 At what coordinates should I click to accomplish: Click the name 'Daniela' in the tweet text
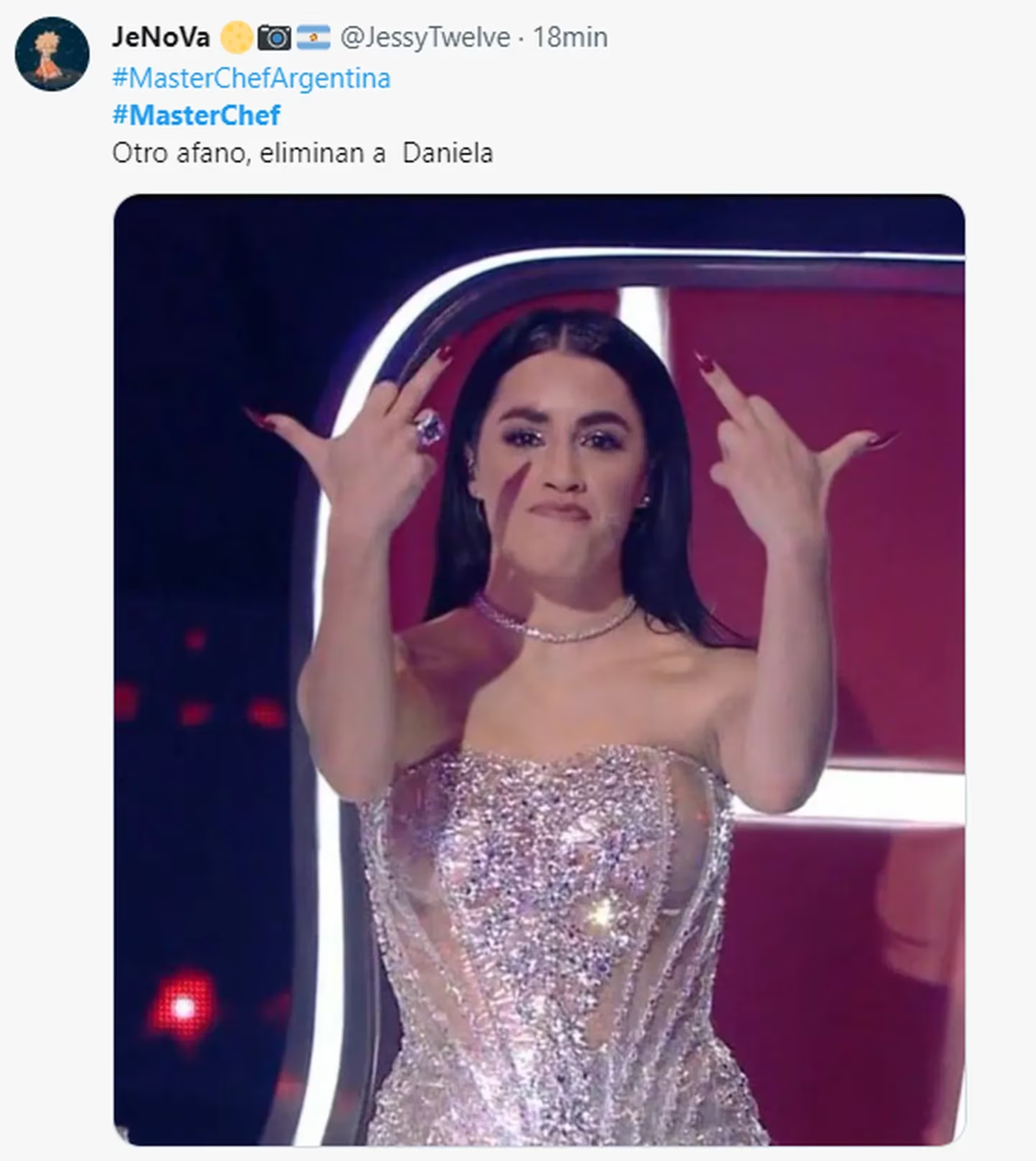(x=447, y=154)
